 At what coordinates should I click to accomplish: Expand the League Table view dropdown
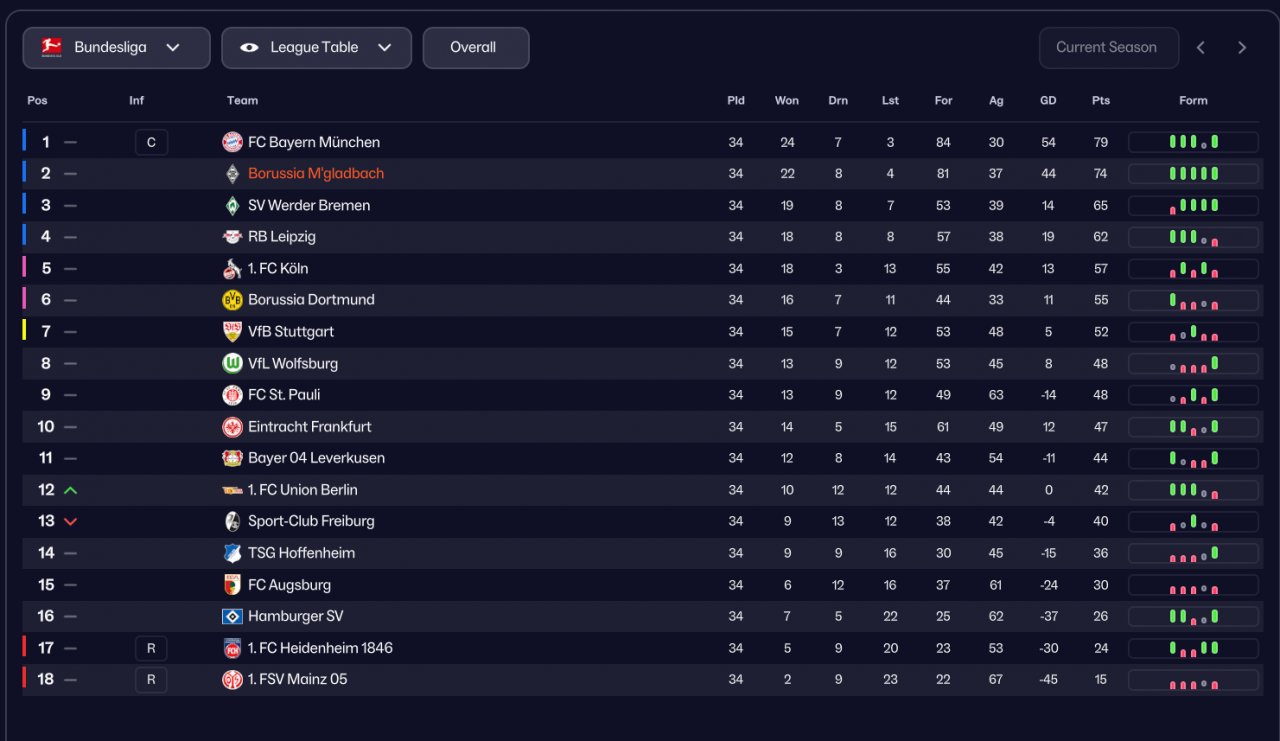(316, 48)
